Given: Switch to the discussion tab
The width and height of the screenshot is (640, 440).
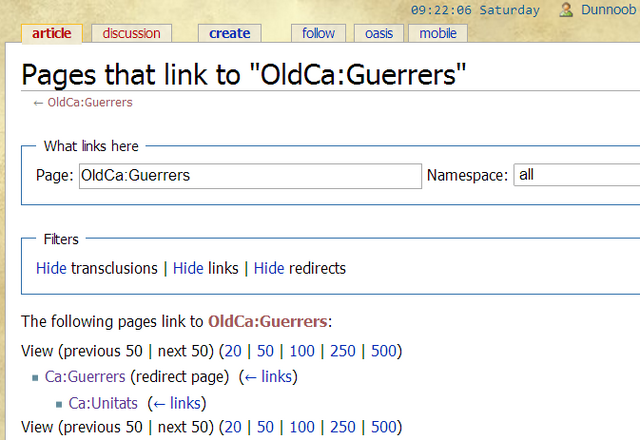Looking at the screenshot, I should (x=131, y=33).
